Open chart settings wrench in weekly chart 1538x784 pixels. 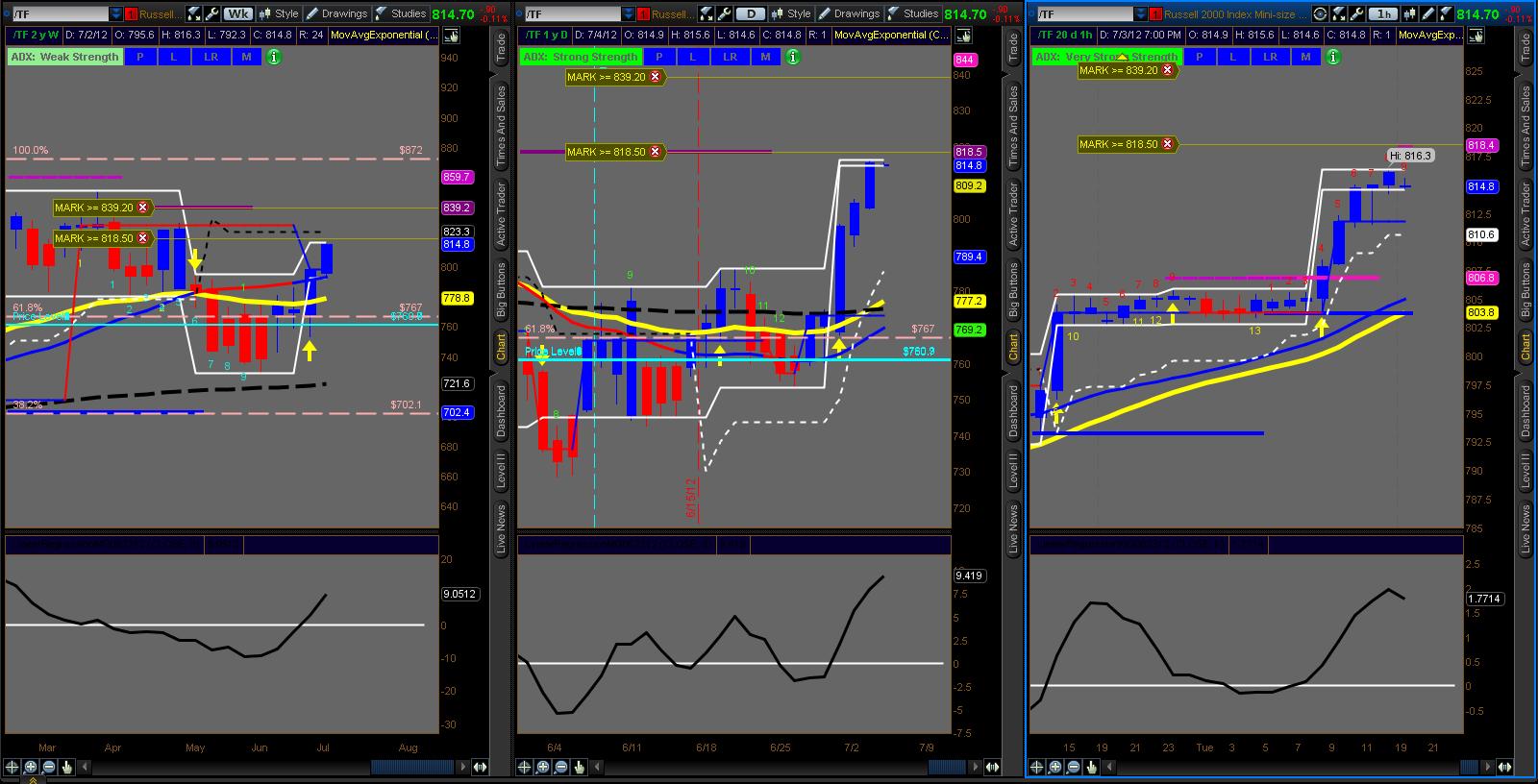click(x=212, y=13)
